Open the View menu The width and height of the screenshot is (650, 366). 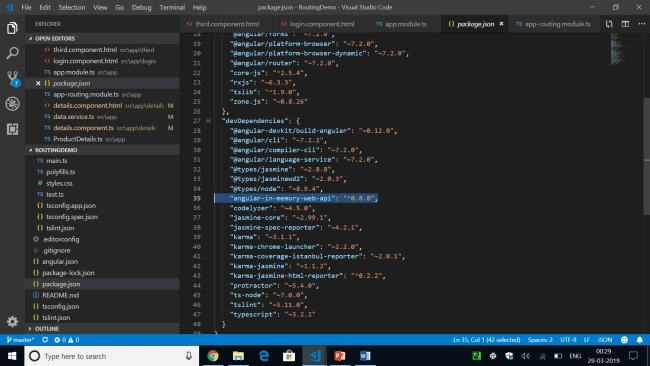click(x=100, y=7)
